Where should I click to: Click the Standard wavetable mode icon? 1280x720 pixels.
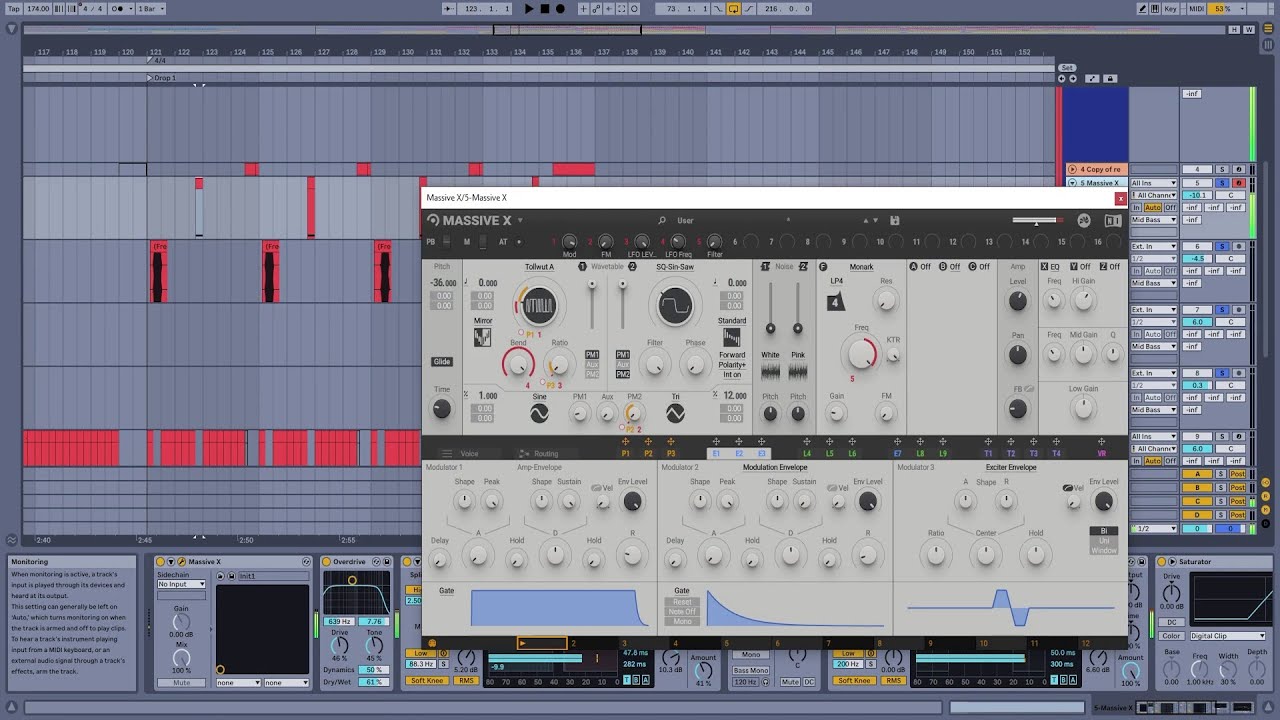coord(732,337)
